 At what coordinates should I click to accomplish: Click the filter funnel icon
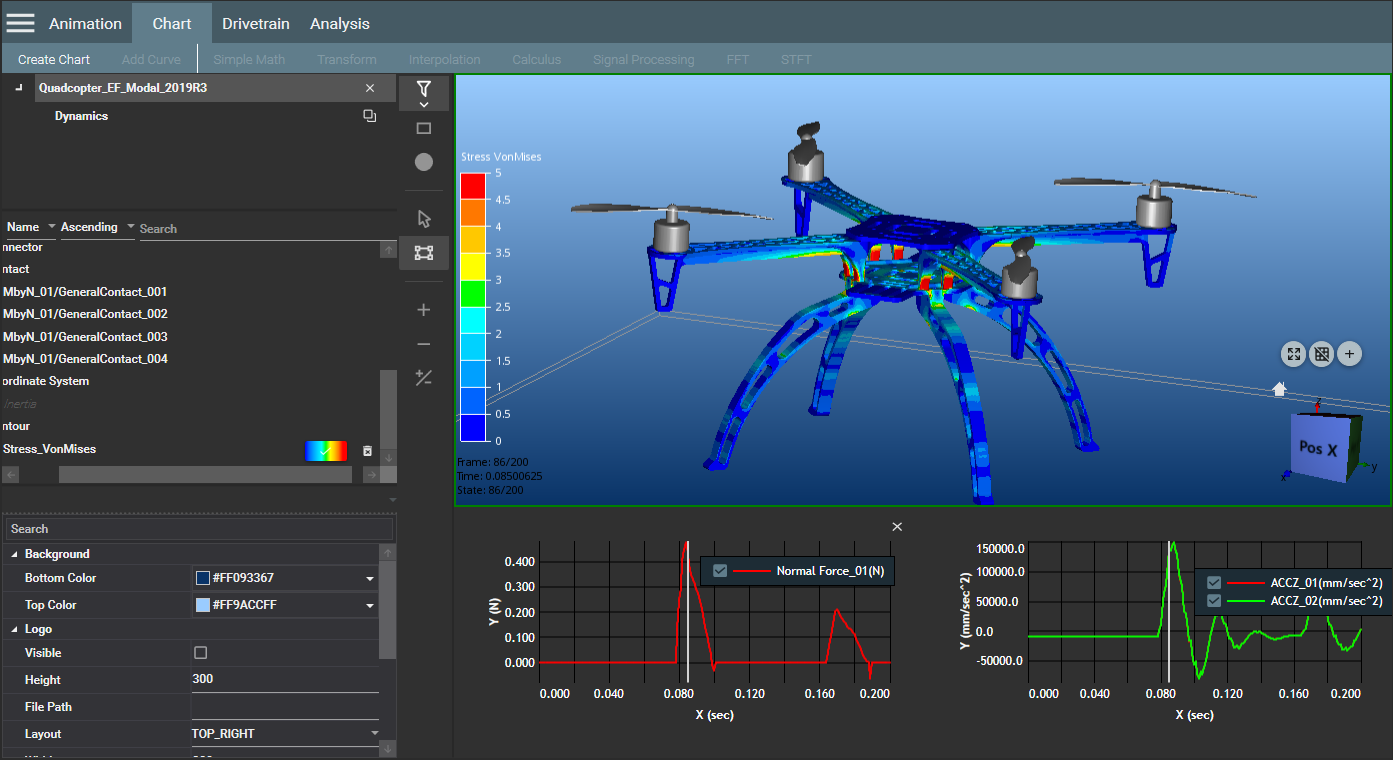pyautogui.click(x=423, y=89)
